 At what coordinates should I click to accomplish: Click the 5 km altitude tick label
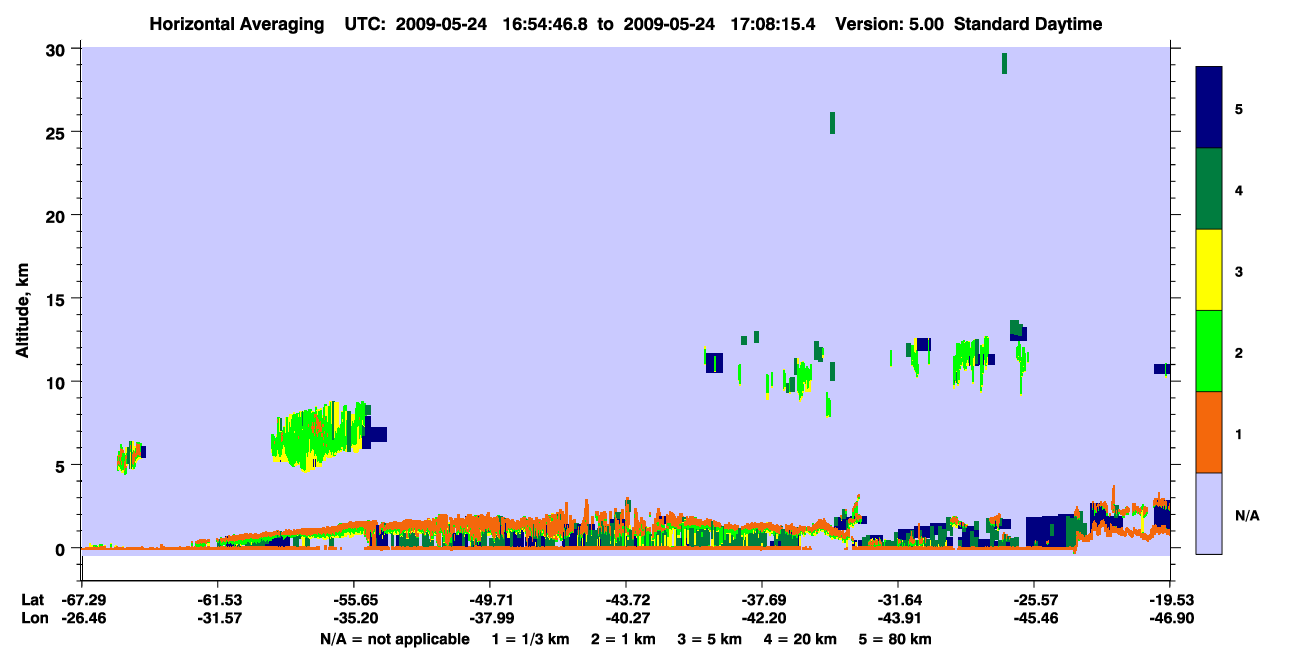(62, 465)
